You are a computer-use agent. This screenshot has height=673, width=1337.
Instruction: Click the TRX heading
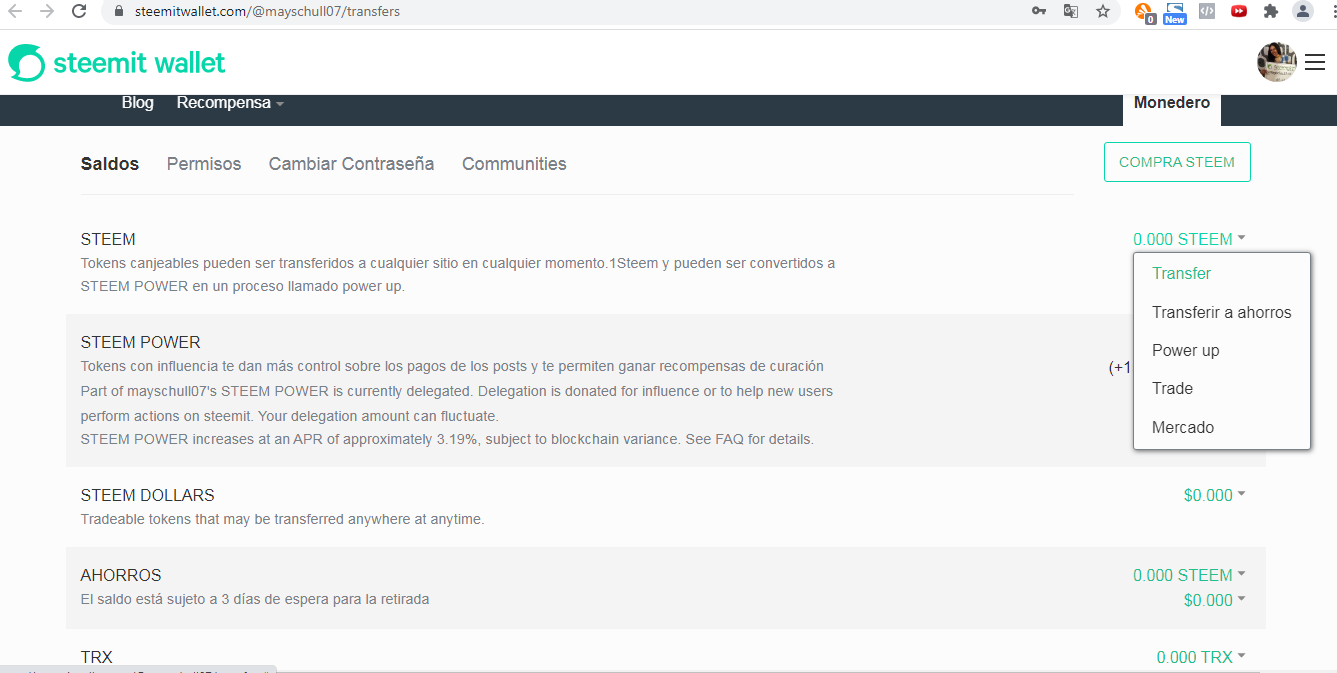point(97,657)
